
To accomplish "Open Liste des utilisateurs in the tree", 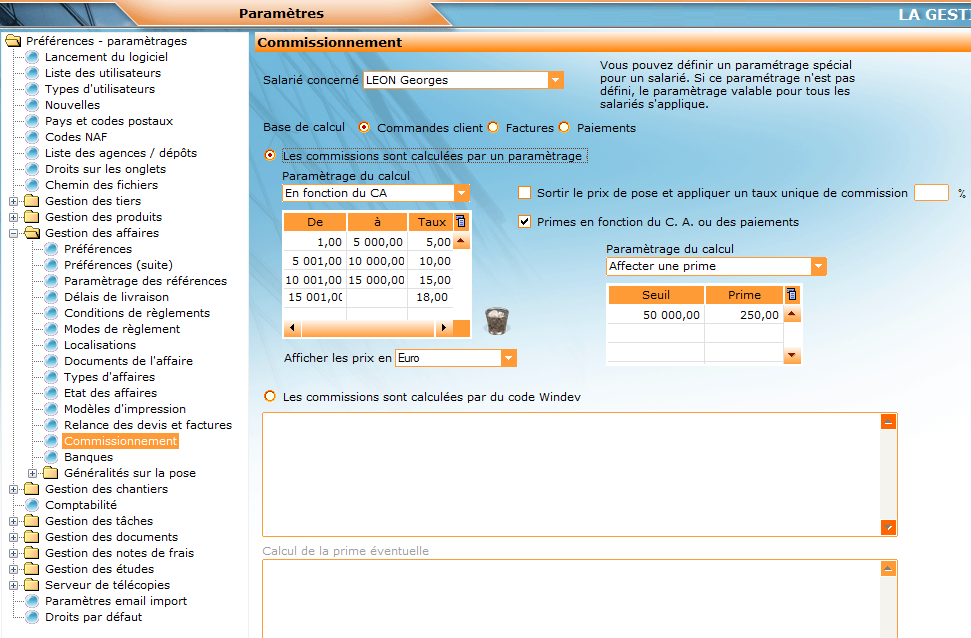I will click(103, 73).
